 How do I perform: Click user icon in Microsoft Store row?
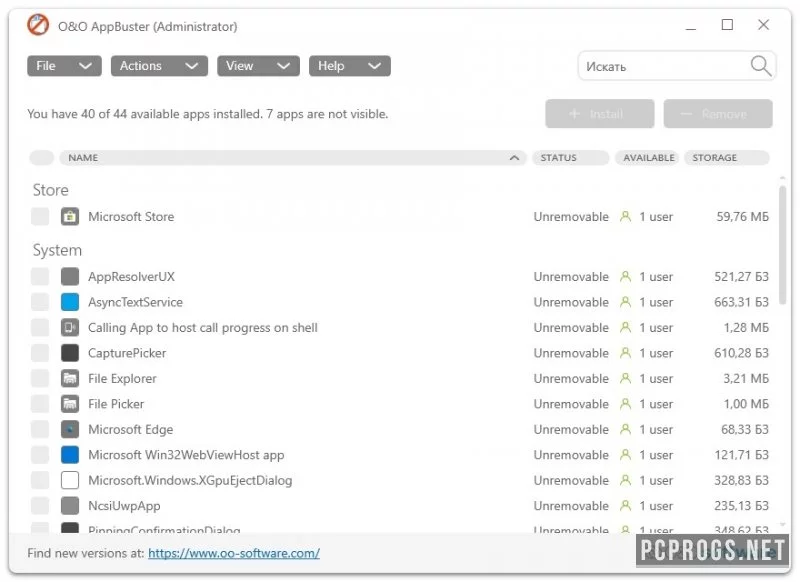pyautogui.click(x=625, y=217)
